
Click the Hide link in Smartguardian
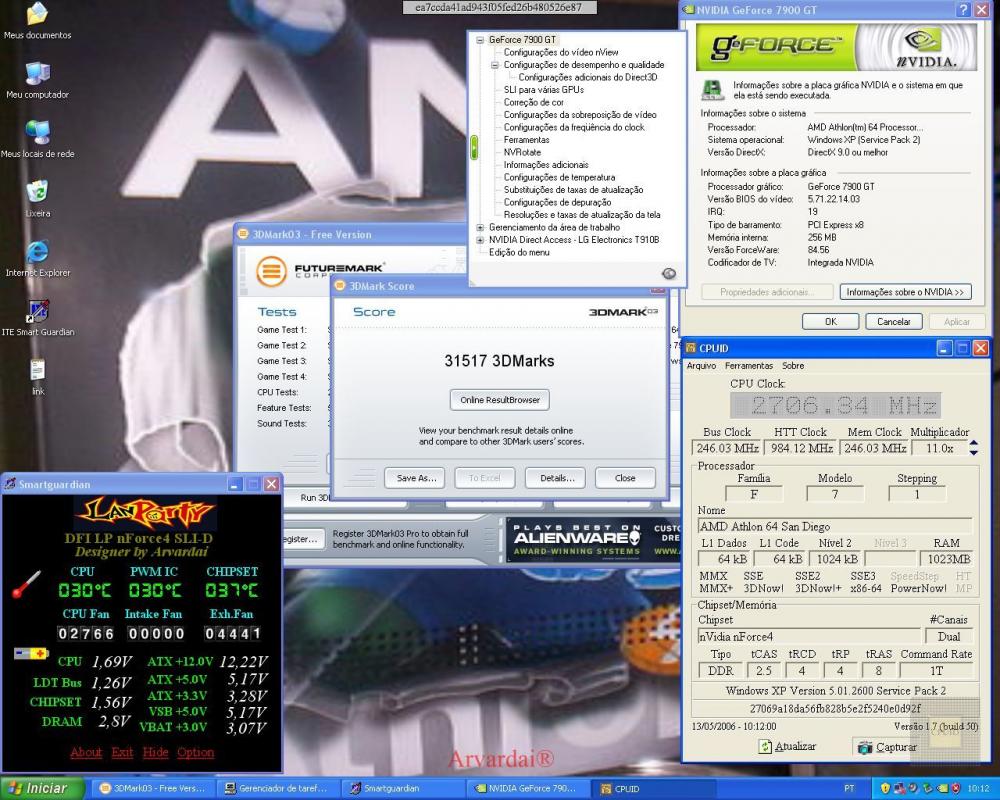155,752
